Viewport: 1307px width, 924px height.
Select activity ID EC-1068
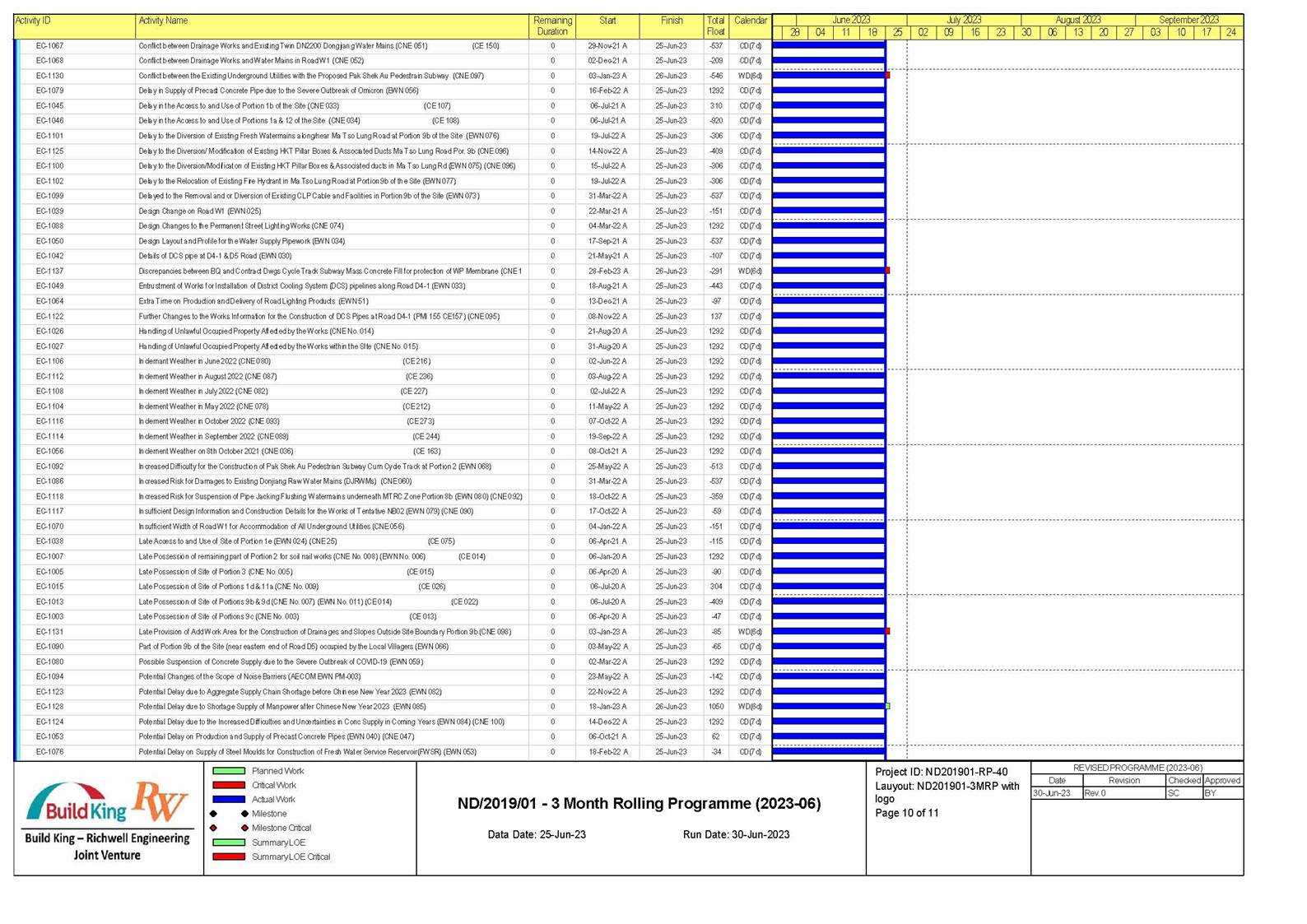(49, 61)
